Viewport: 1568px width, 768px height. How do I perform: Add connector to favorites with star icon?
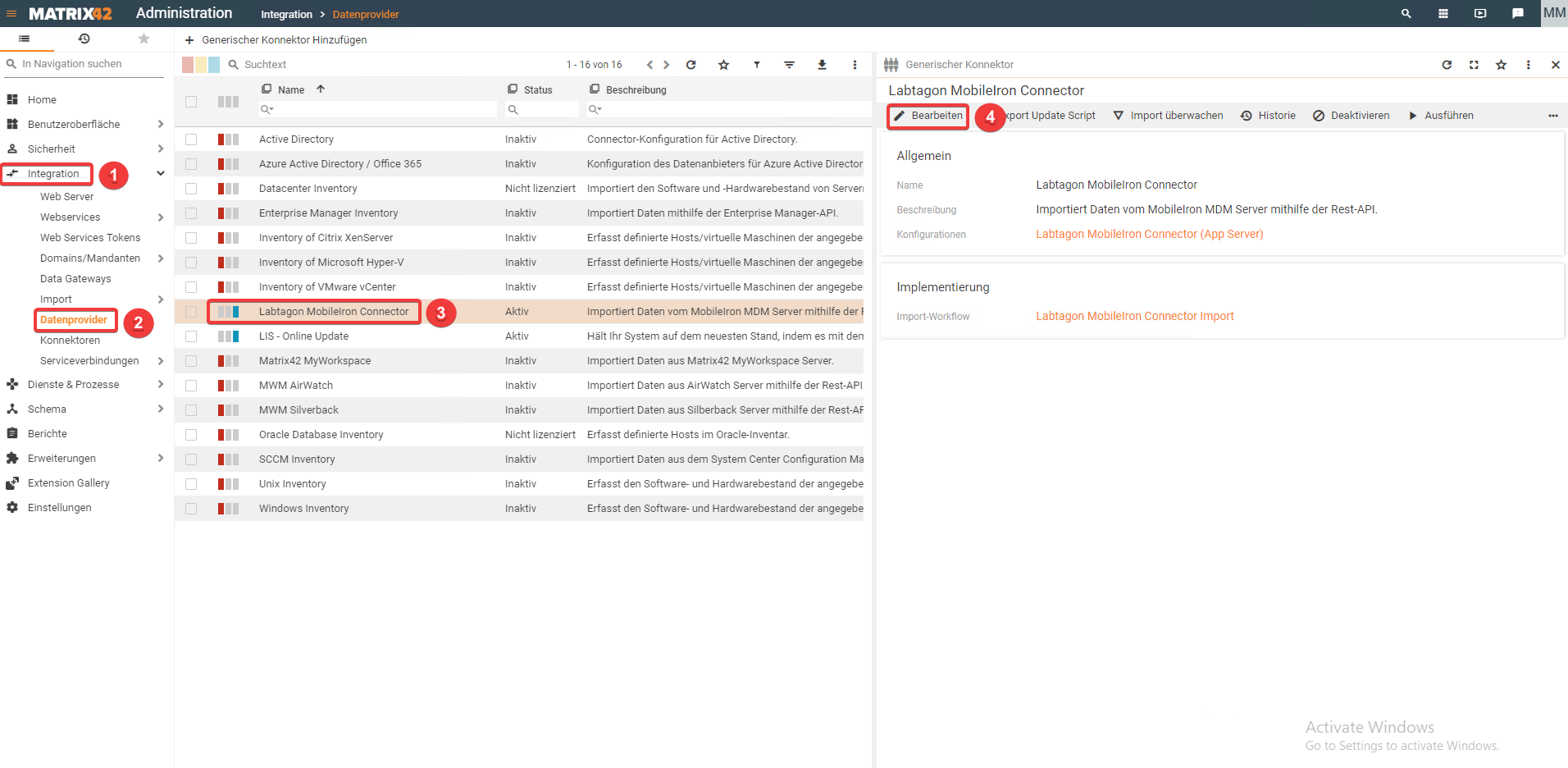point(1501,65)
